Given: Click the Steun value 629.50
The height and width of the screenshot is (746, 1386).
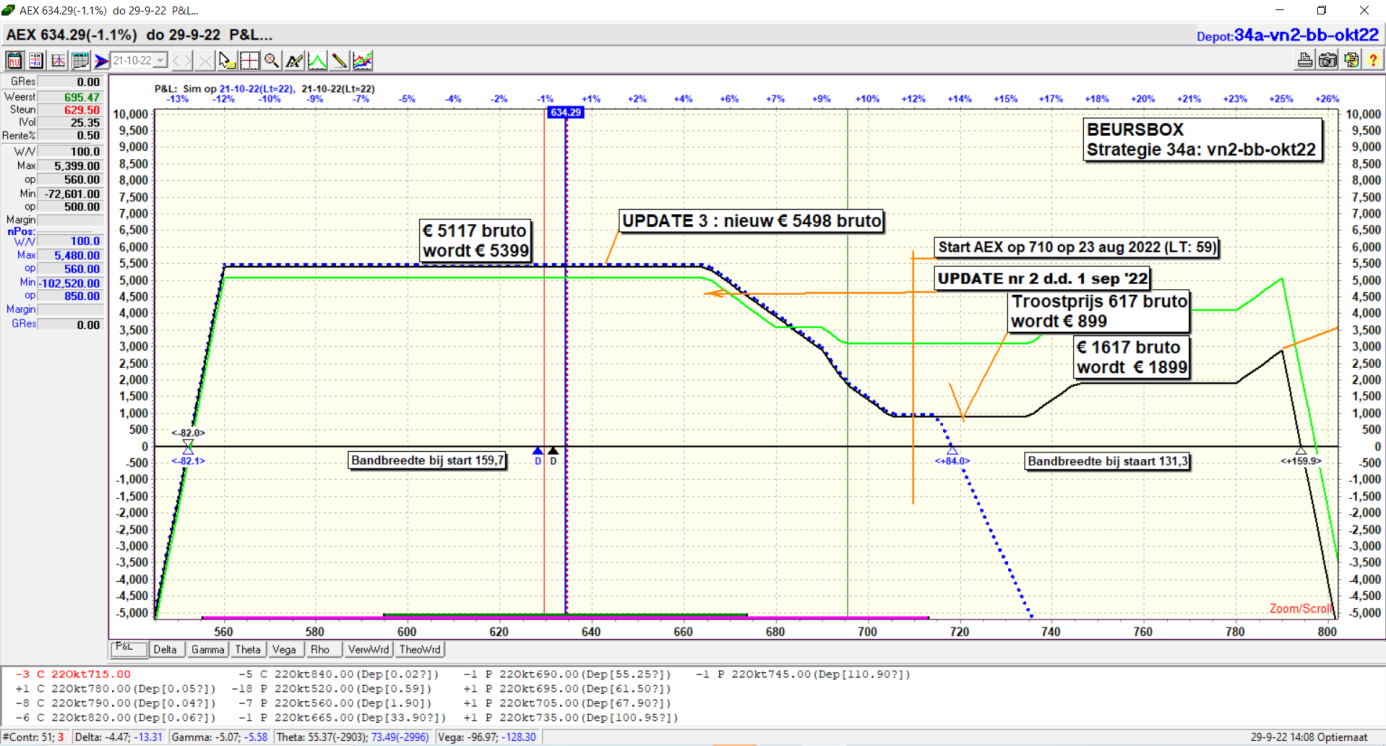Looking at the screenshot, I should pyautogui.click(x=71, y=110).
